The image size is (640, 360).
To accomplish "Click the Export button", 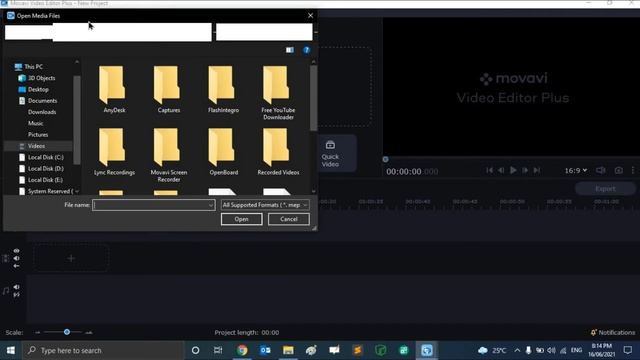I will (x=605, y=189).
